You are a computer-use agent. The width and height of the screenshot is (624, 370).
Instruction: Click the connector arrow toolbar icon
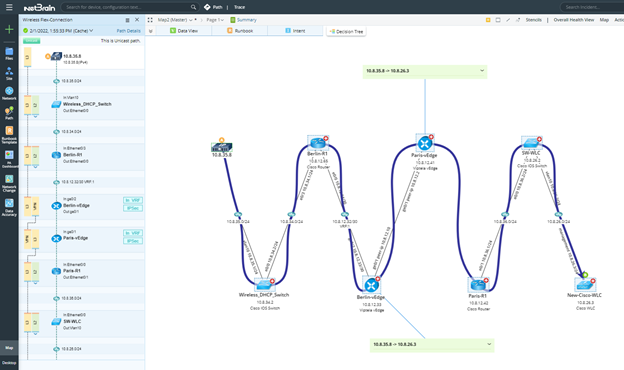(x=518, y=20)
